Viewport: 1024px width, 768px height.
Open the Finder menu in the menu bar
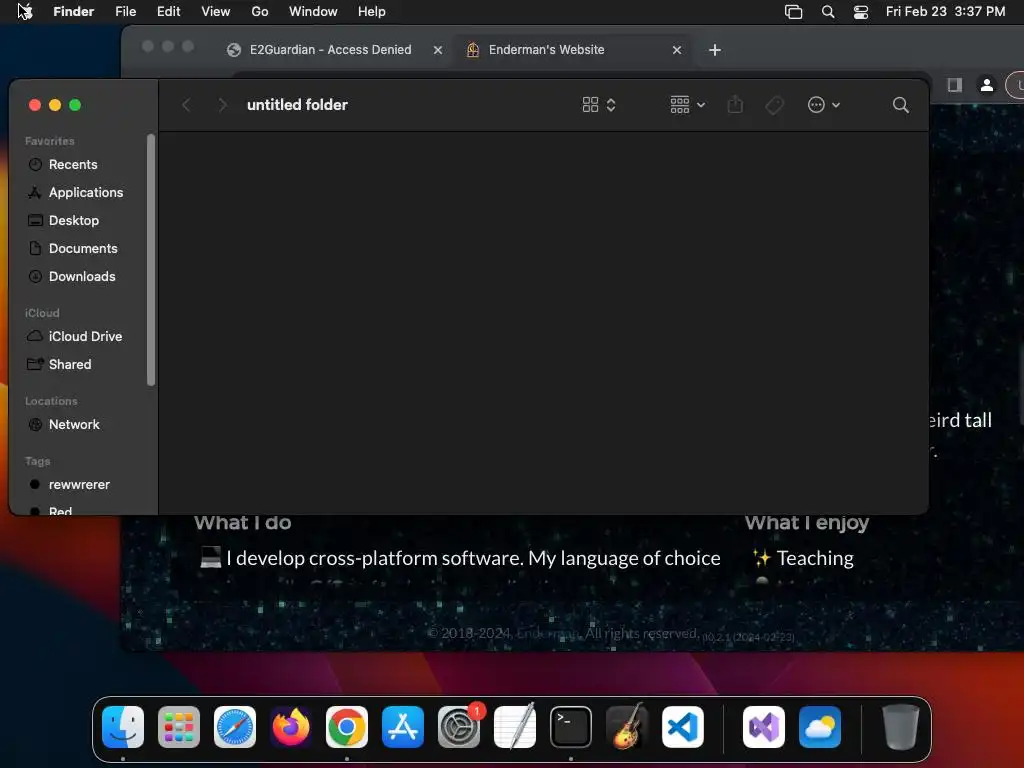[x=74, y=12]
